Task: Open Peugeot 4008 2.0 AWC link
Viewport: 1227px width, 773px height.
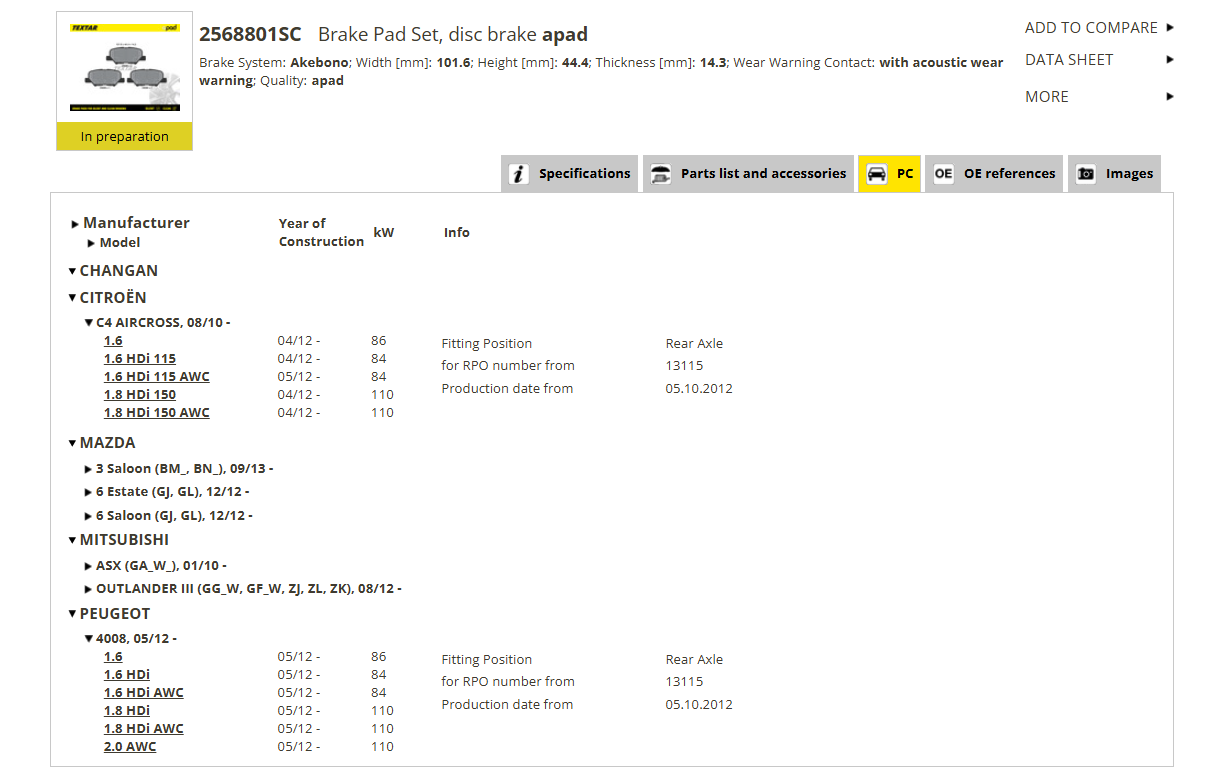Action: pos(130,747)
